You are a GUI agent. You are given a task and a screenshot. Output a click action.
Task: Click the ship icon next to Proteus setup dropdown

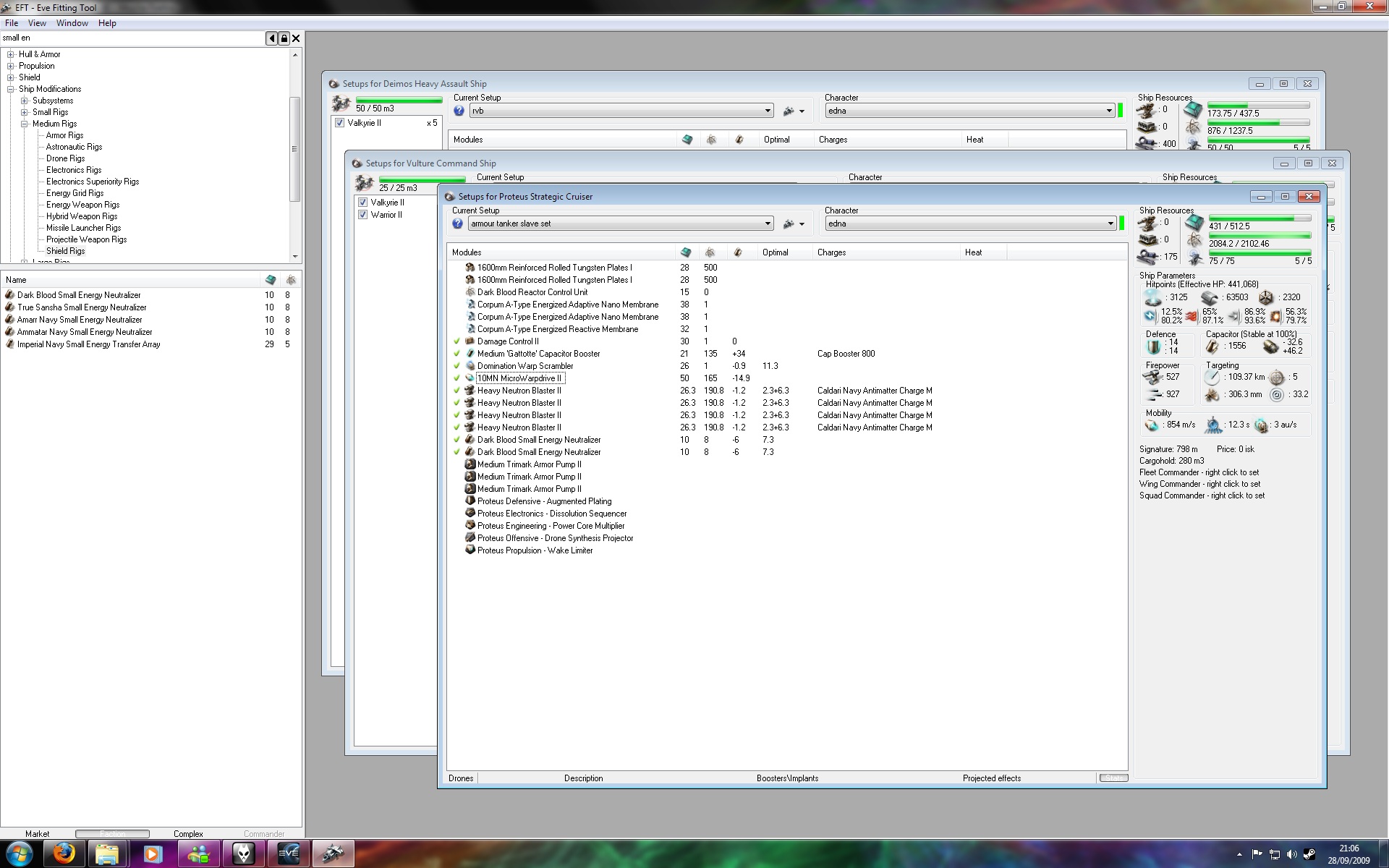point(789,224)
